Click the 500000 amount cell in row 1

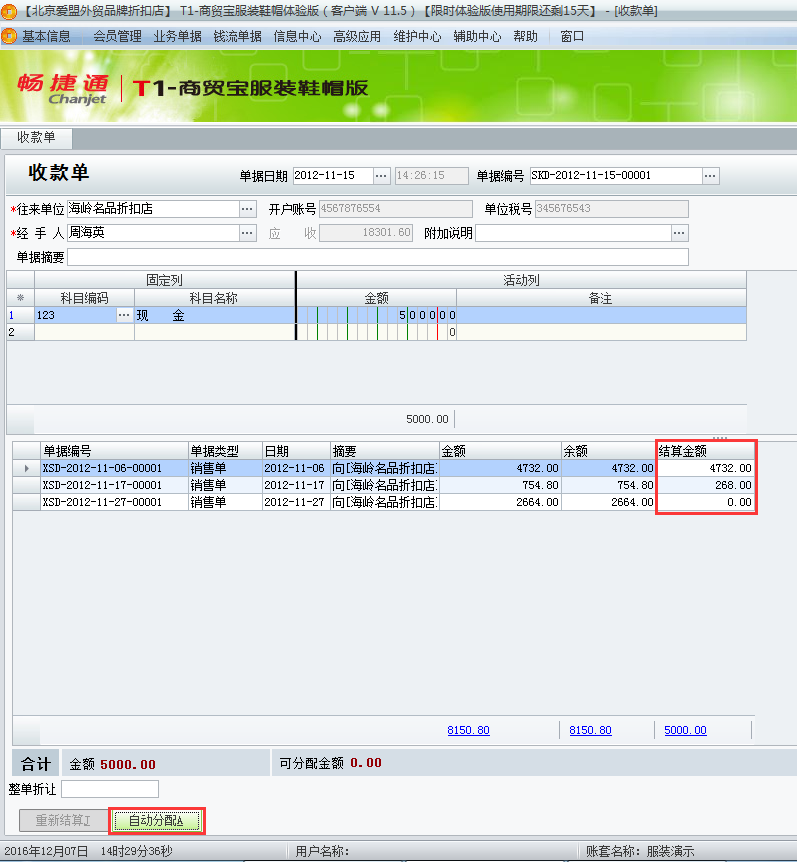pyautogui.click(x=377, y=315)
